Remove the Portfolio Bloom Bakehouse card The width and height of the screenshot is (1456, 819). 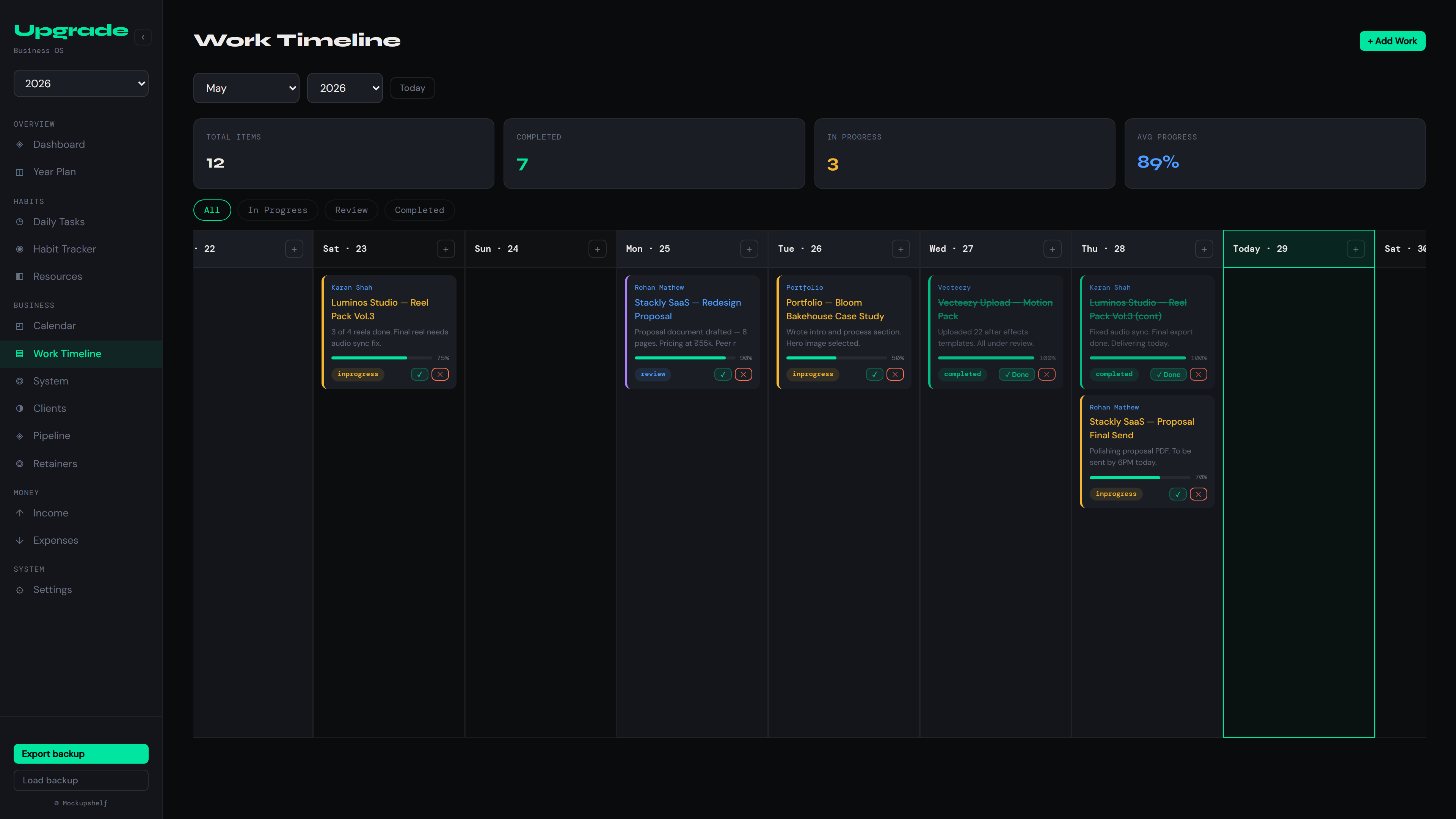pos(895,374)
